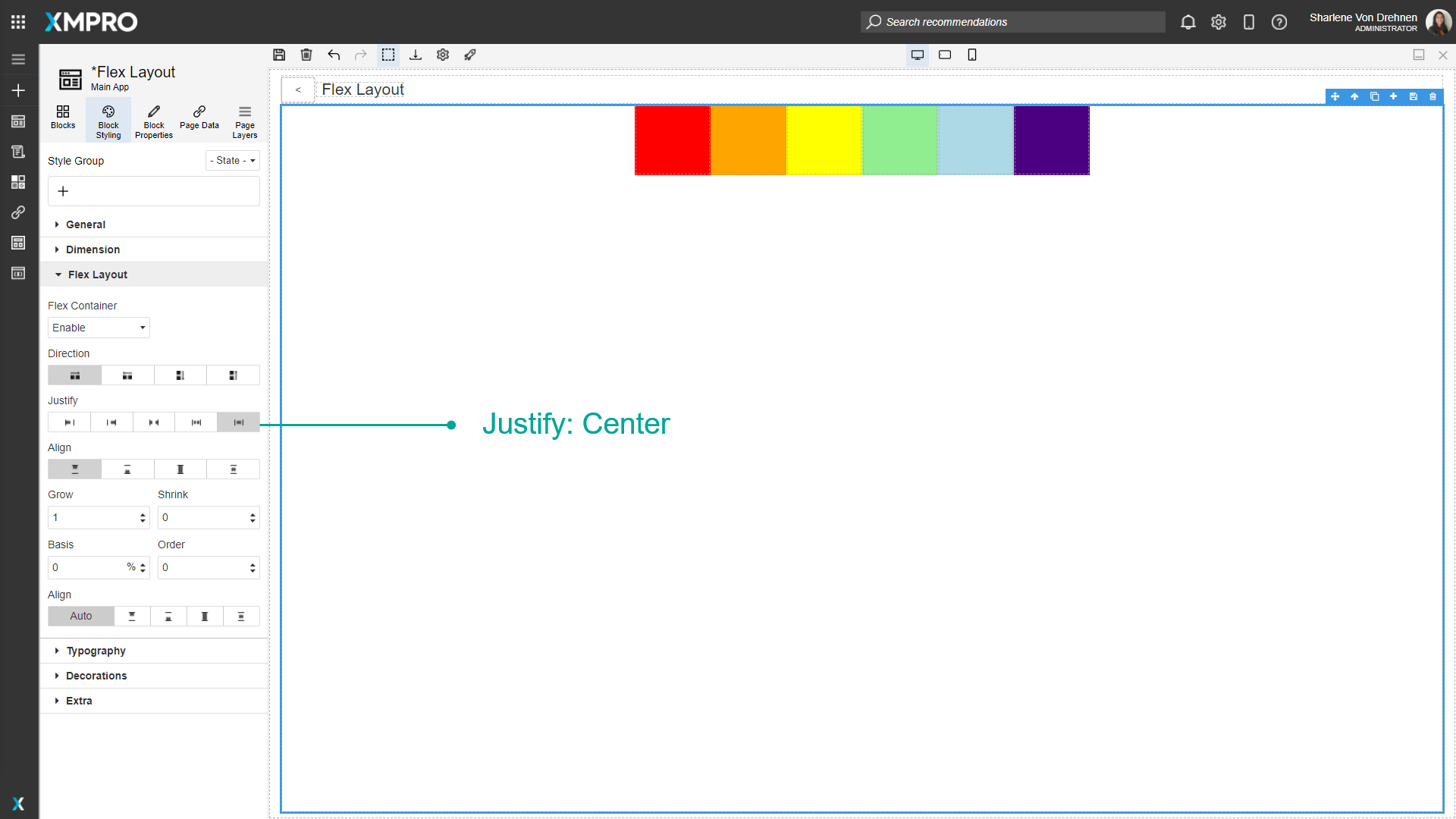This screenshot has height=819, width=1456.
Task: Switch to the Block Styling tab
Action: 108,119
